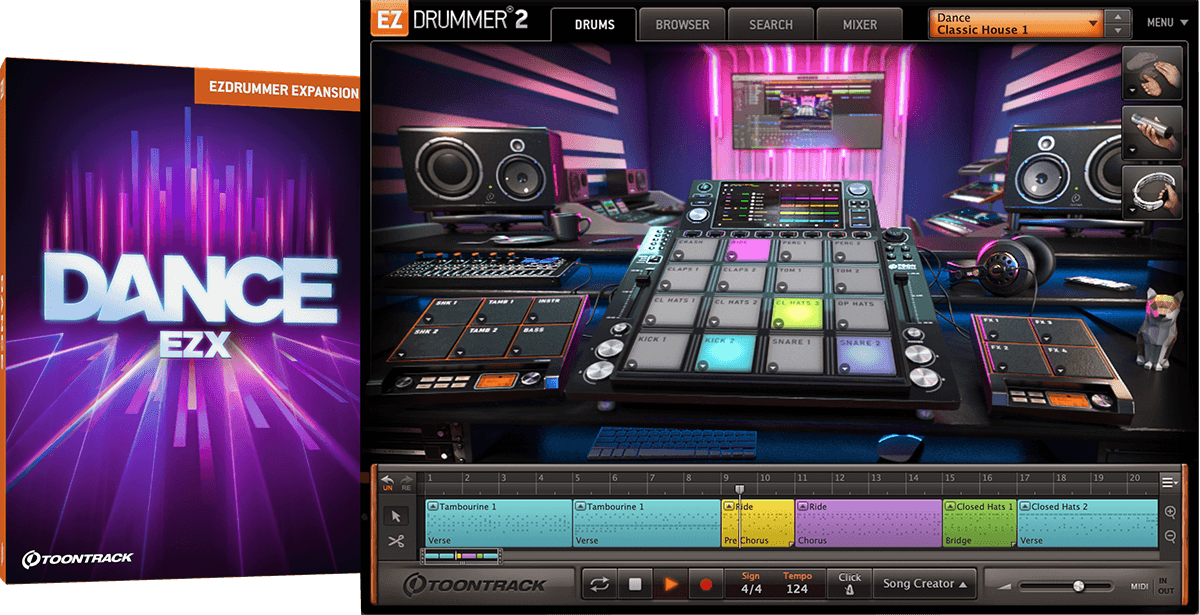Screen dimensions: 1200x615
Task: Open the song track options menu icon
Action: pos(1169,482)
